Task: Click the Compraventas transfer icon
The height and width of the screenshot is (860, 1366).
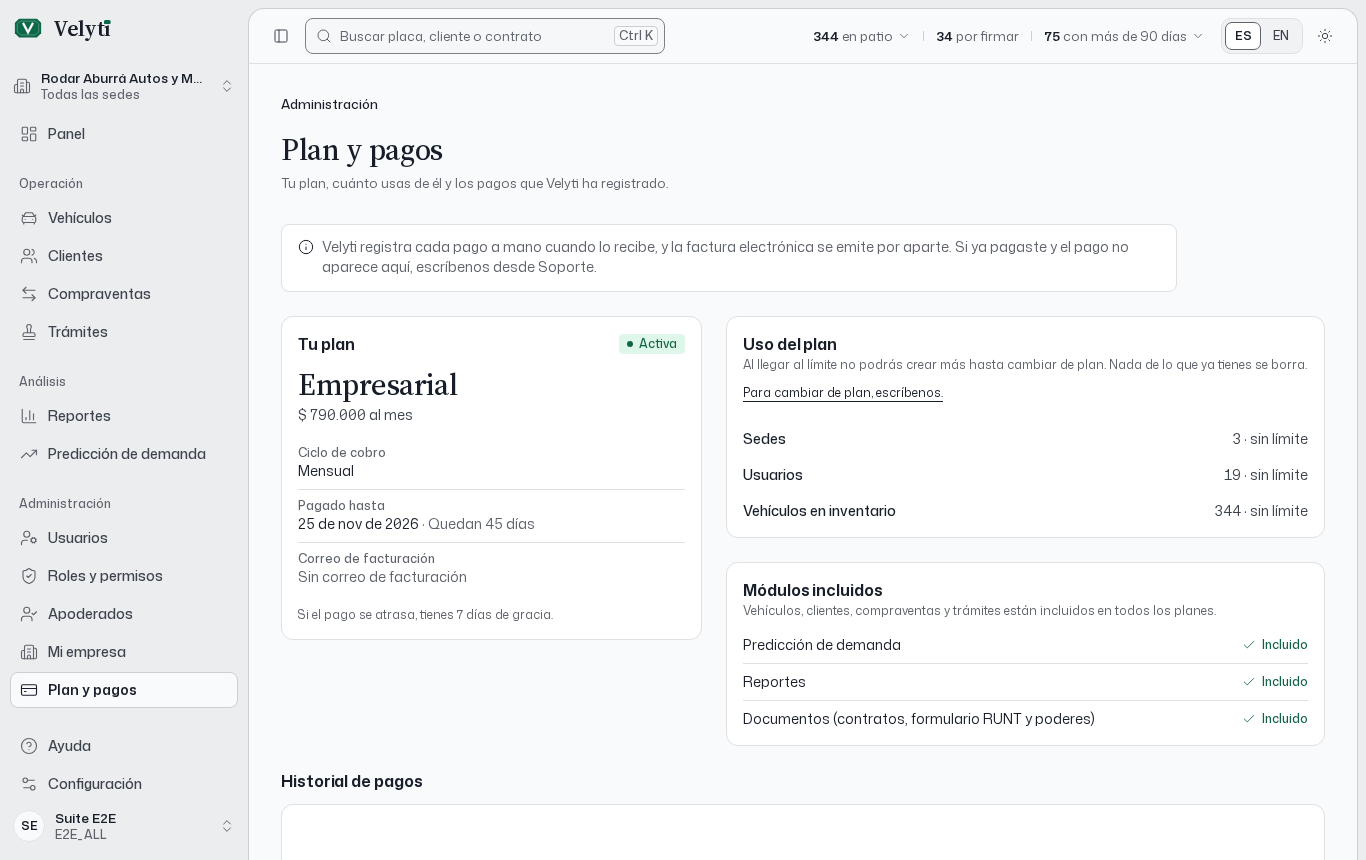Action: [x=29, y=294]
